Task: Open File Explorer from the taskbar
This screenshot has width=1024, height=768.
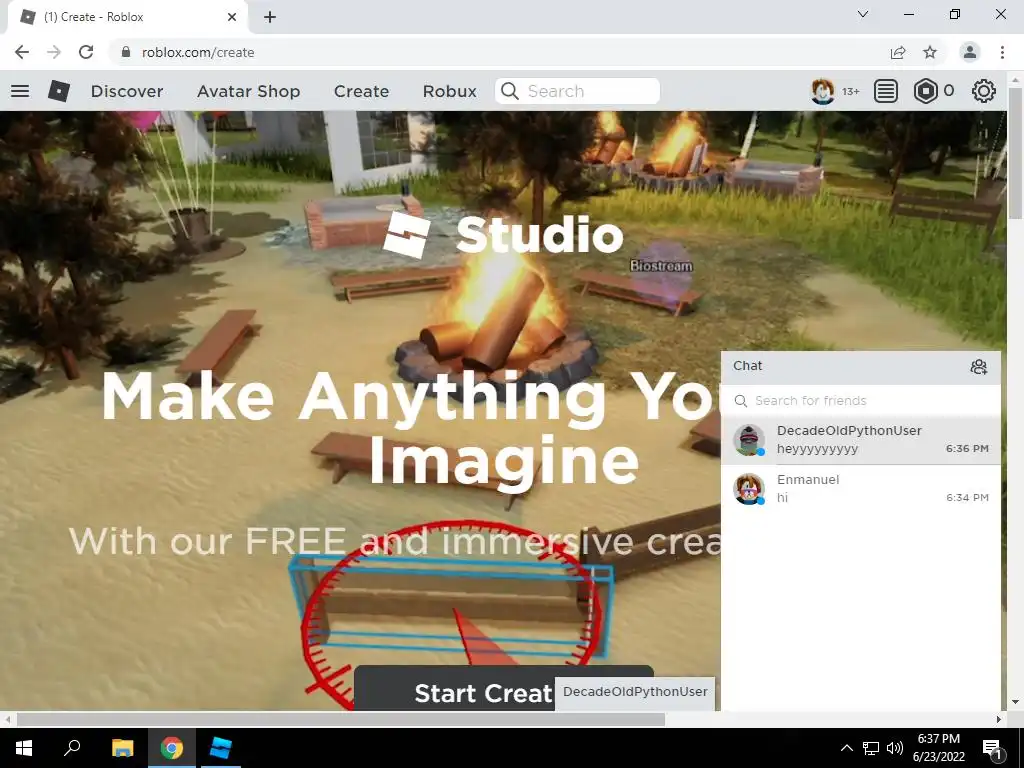Action: [122, 748]
